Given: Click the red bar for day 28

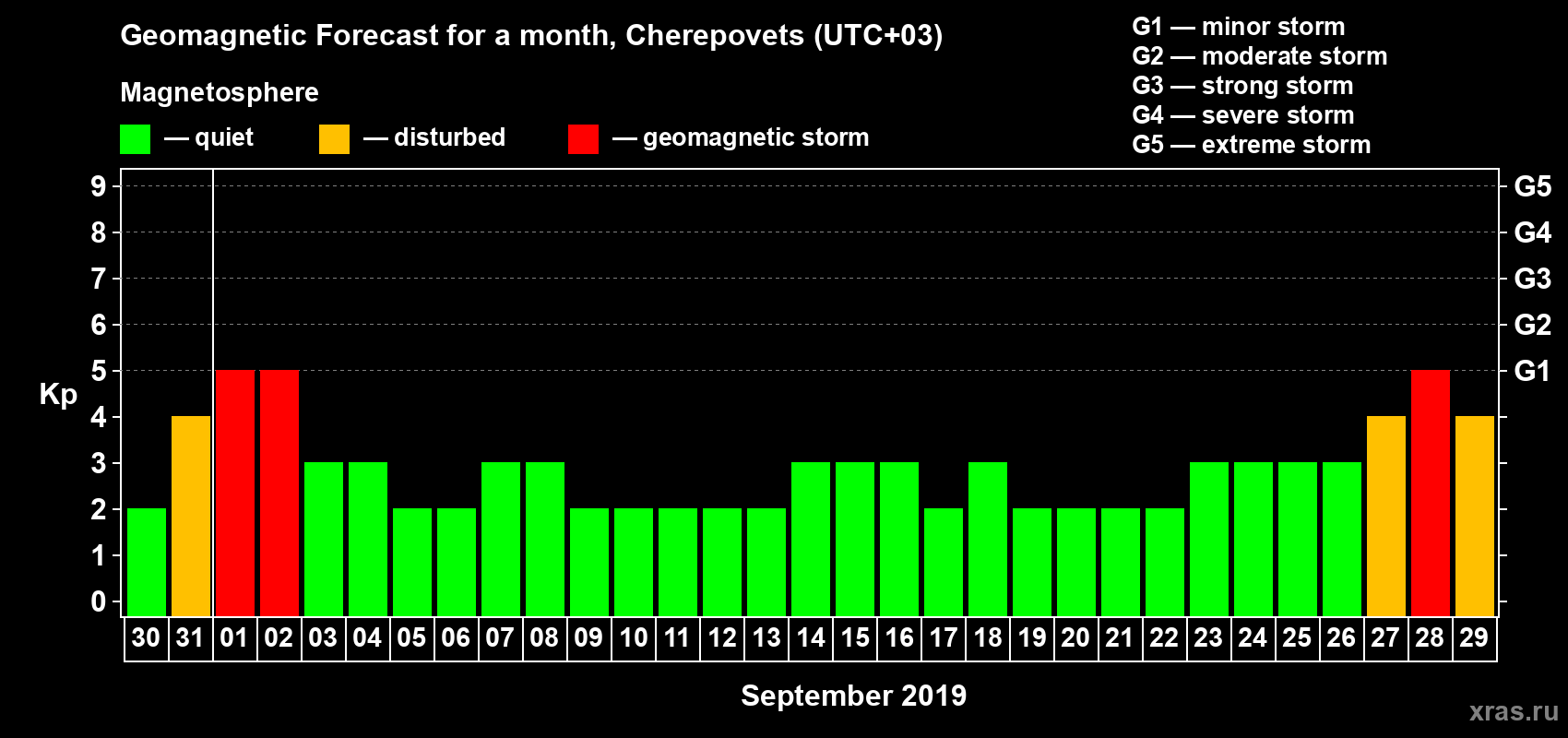Looking at the screenshot, I should pos(1431,493).
